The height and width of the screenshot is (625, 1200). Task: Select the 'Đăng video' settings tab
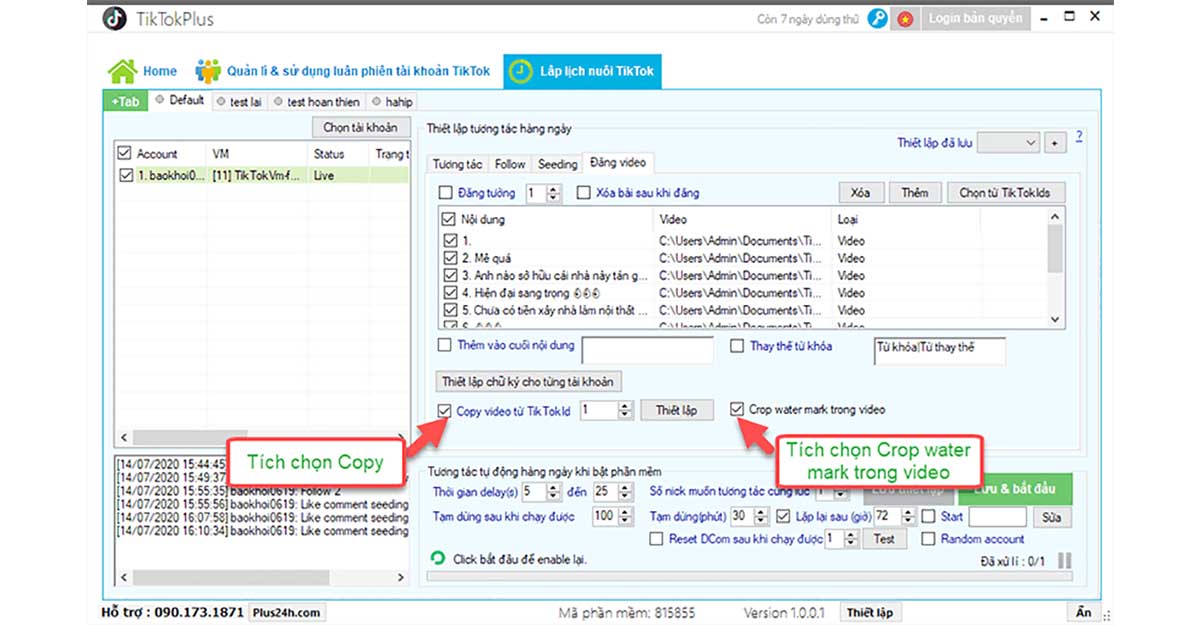618,162
